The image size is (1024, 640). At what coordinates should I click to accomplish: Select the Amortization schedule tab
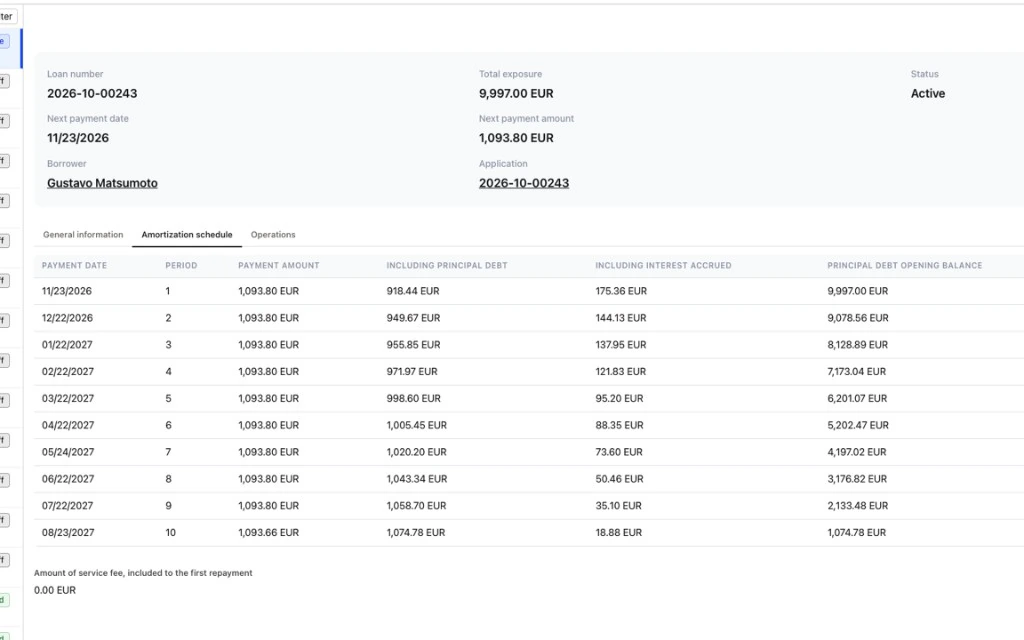pyautogui.click(x=187, y=234)
